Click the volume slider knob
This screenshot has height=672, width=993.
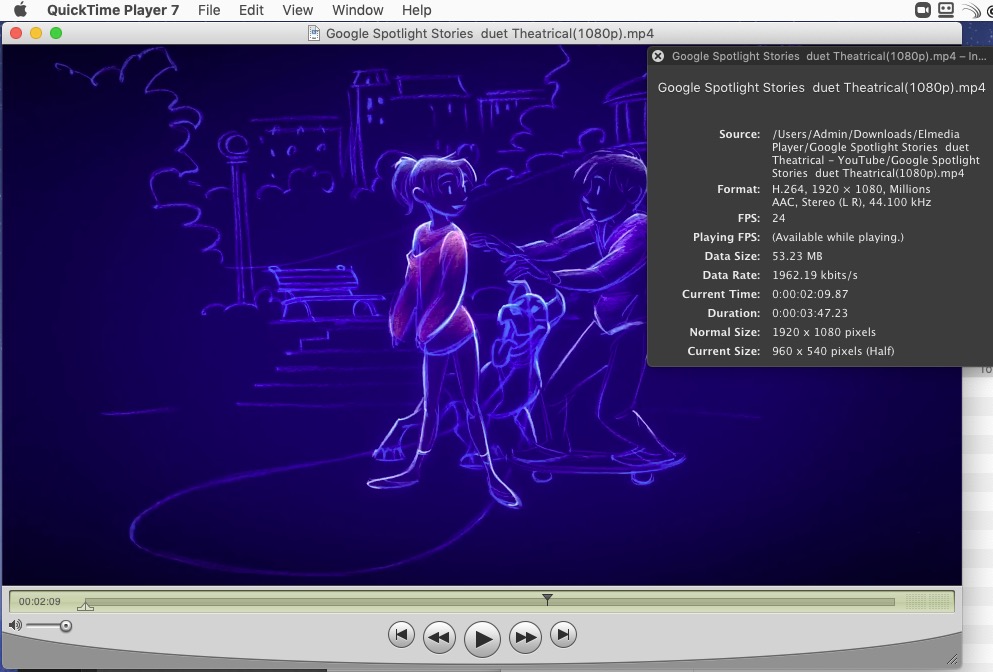tap(66, 626)
